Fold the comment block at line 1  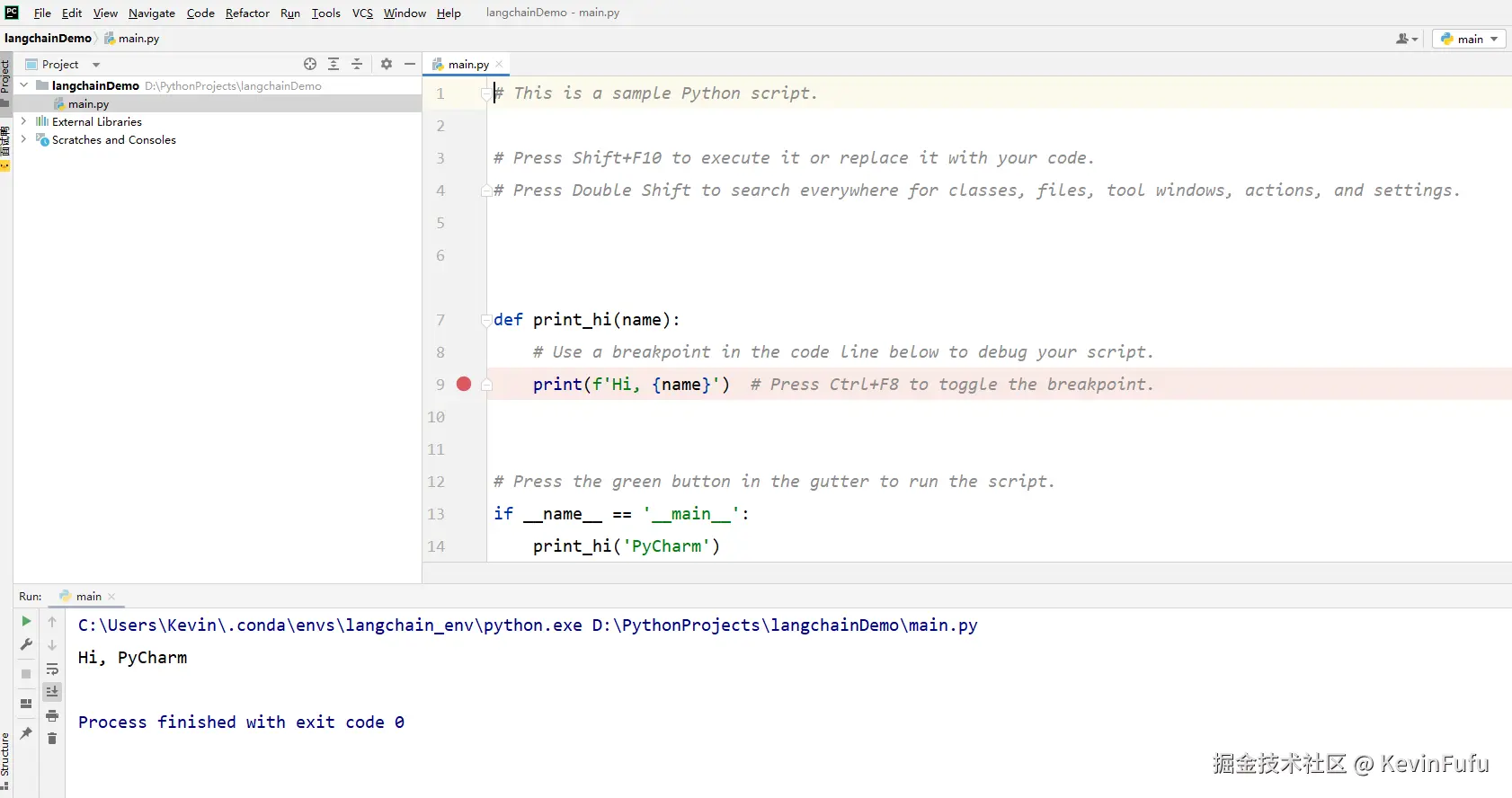tap(486, 93)
